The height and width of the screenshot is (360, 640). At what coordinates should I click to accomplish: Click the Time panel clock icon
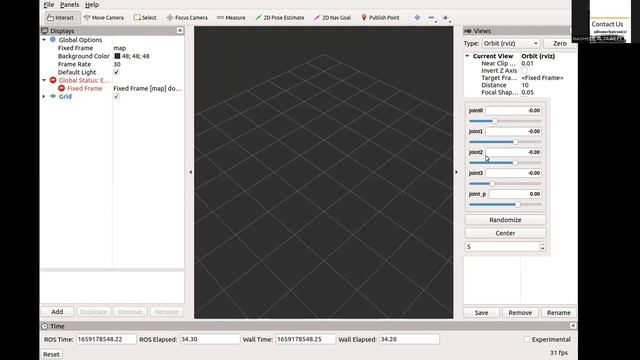pos(44,326)
